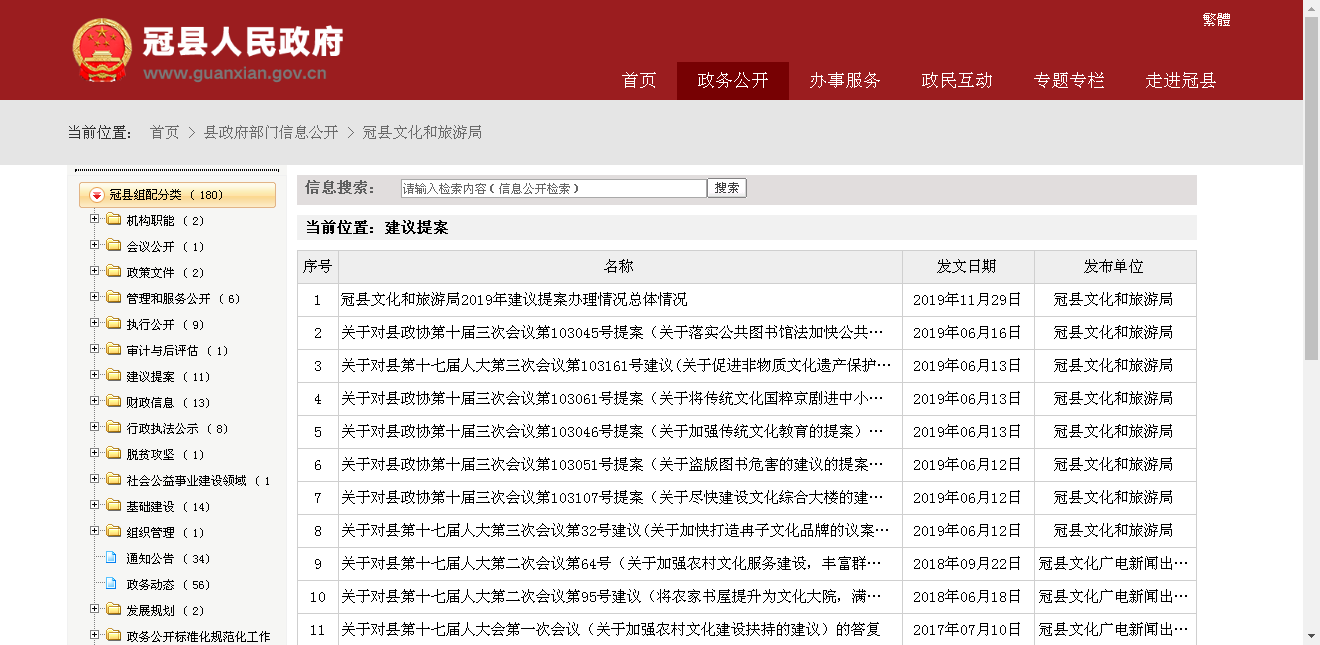Expand the 建议提案 tree node

(x=94, y=375)
